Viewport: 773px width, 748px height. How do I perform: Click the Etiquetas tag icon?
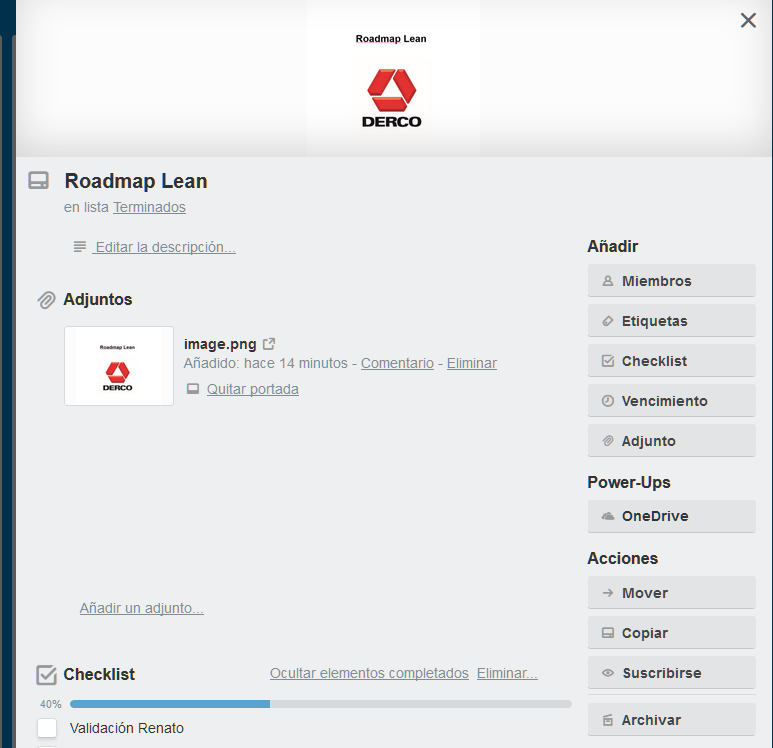[608, 321]
